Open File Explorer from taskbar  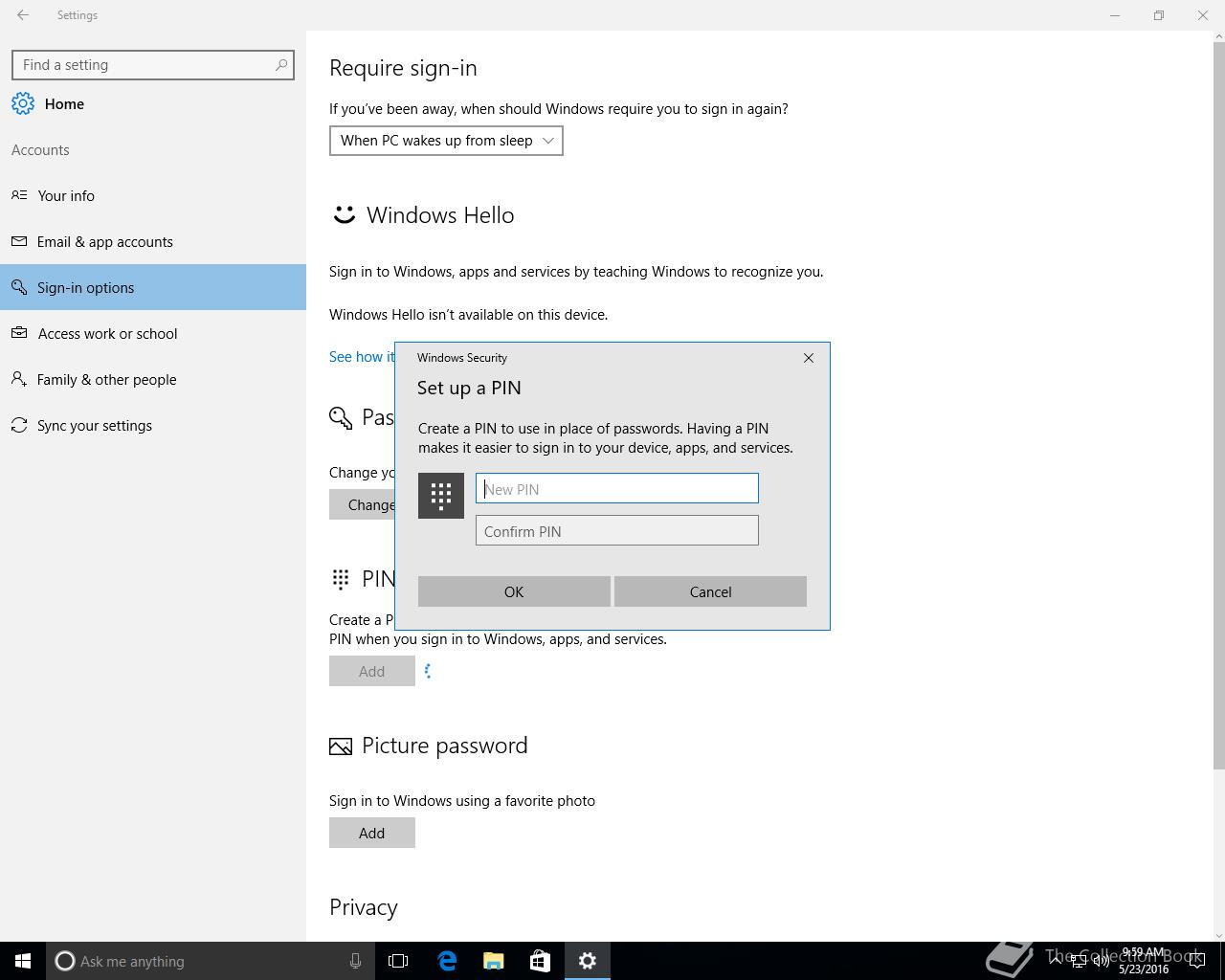(494, 961)
